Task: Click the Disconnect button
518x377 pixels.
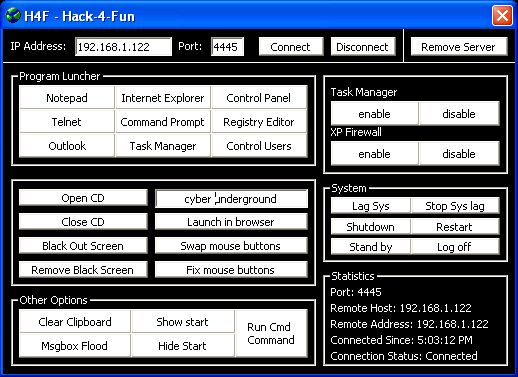Action: [362, 47]
